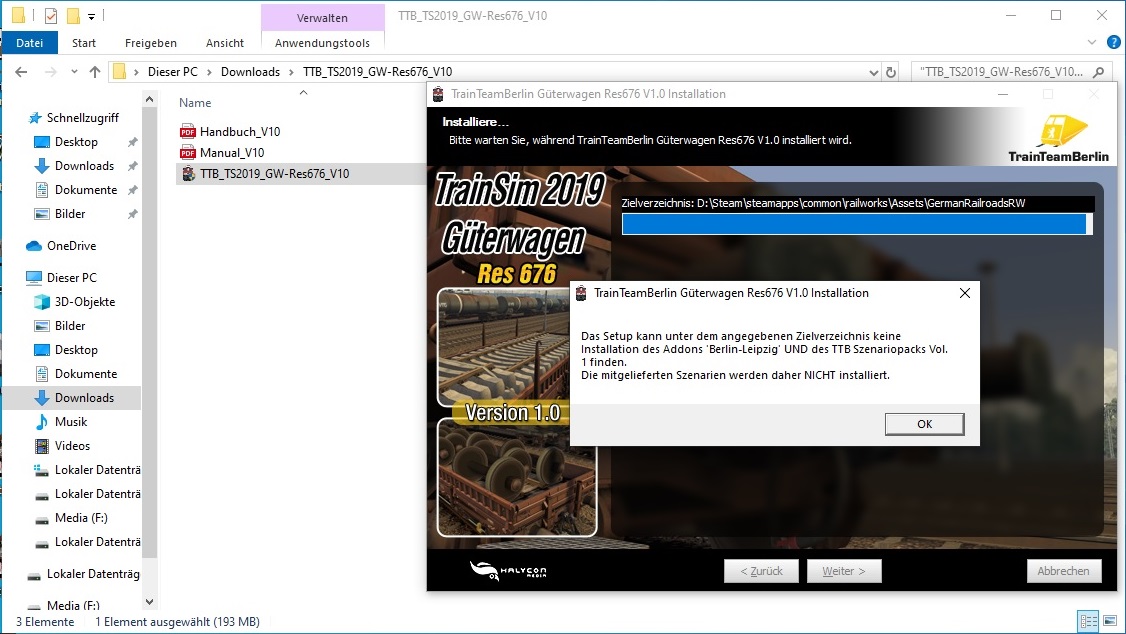Sort files by the Name column header
This screenshot has height=634, width=1126.
coord(195,103)
